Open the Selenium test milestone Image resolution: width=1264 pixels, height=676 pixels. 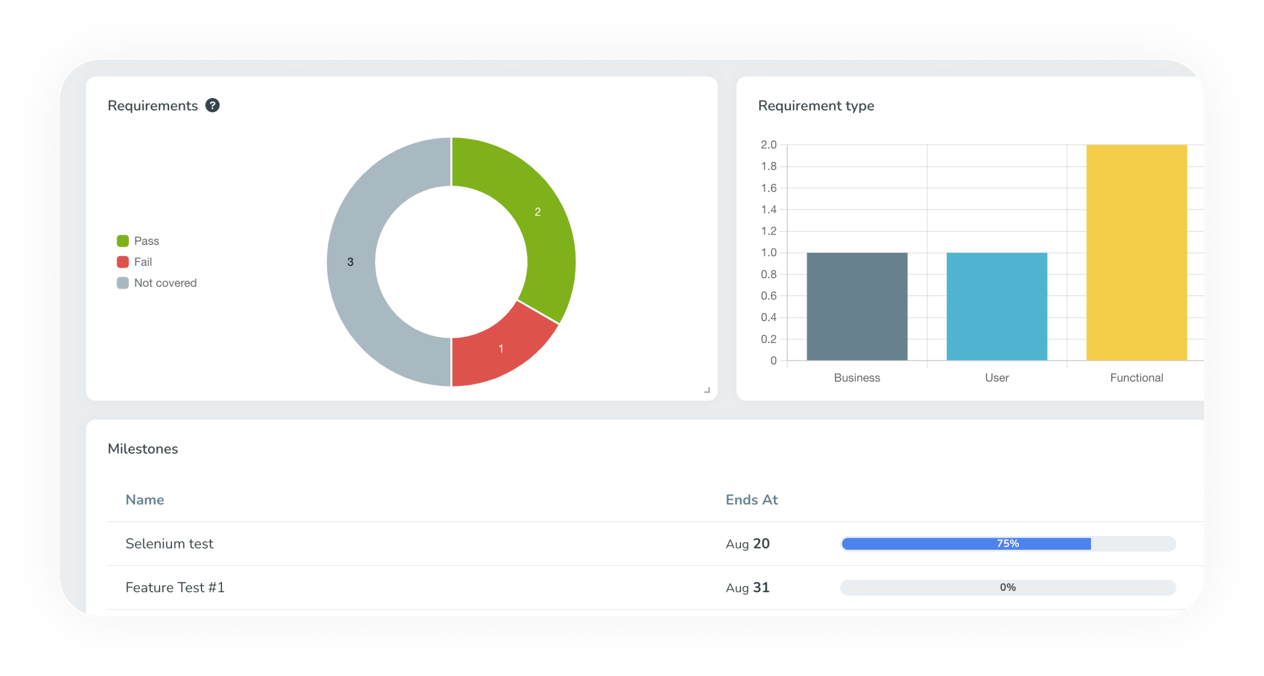169,543
